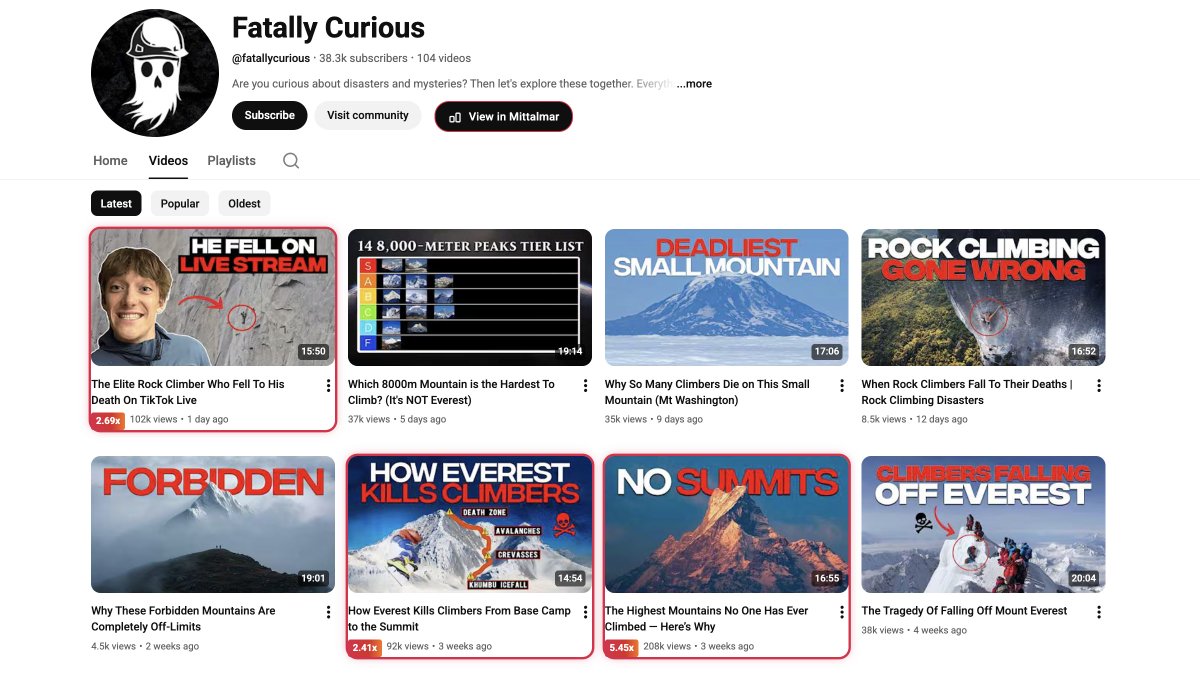Click title 'Why So Many Climbers Die'
Image resolution: width=1200 pixels, height=675 pixels.
click(x=707, y=392)
